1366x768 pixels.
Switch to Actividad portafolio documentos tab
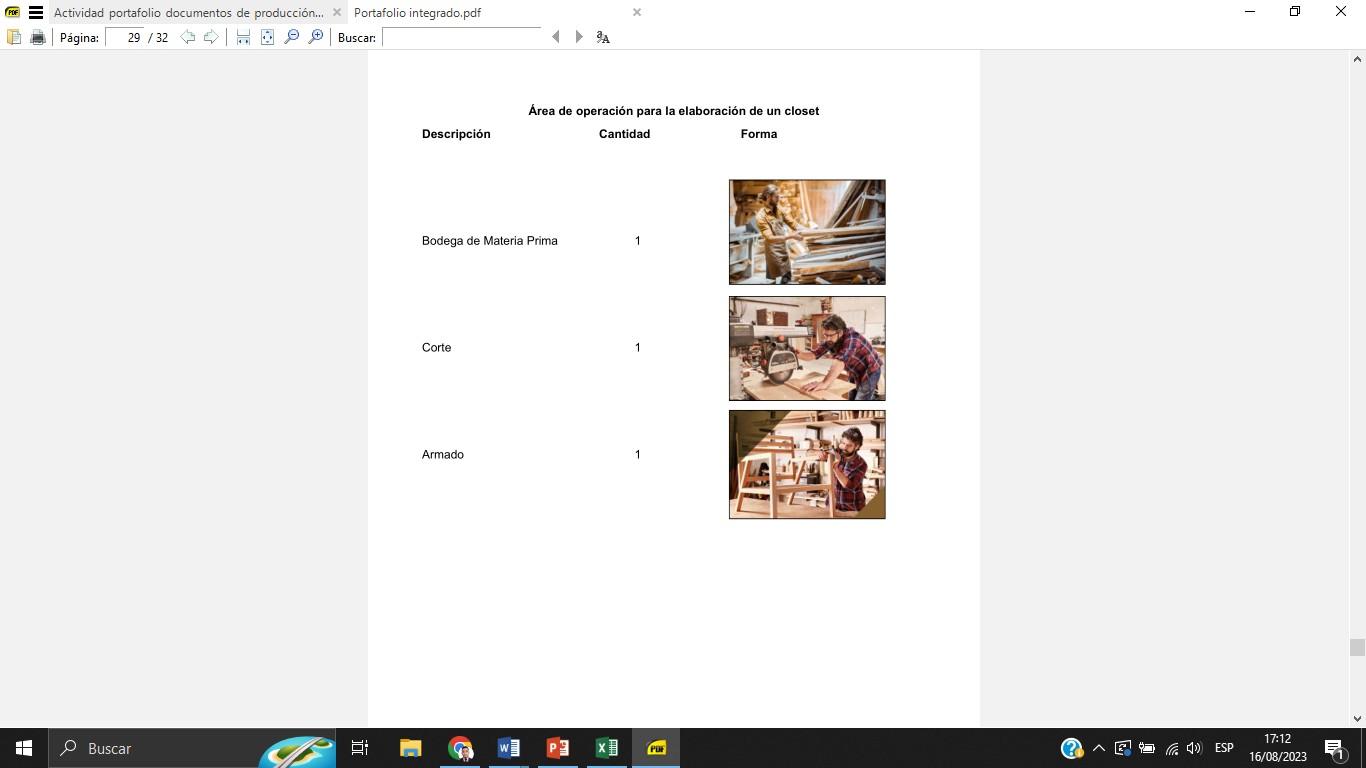pyautogui.click(x=188, y=12)
